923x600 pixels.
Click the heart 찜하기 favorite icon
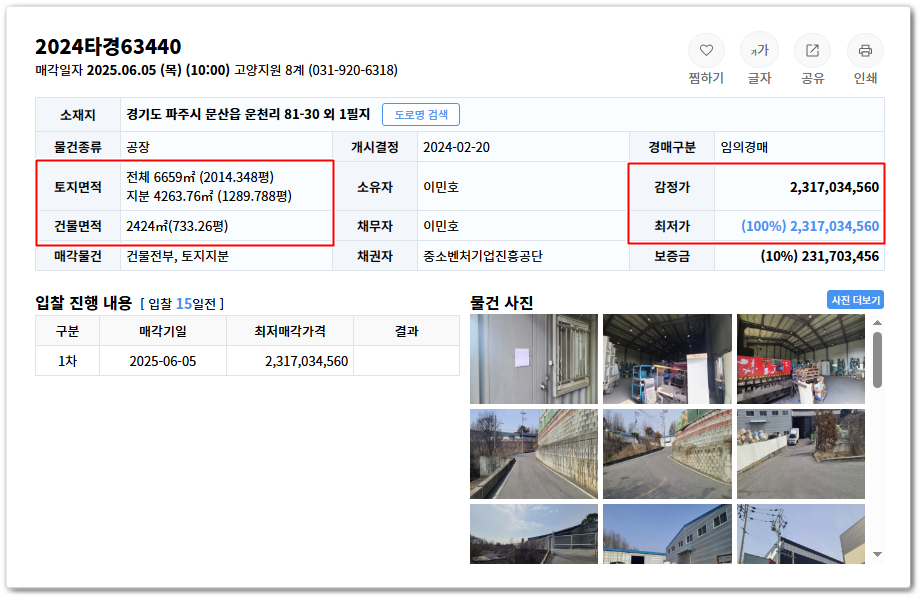click(706, 51)
